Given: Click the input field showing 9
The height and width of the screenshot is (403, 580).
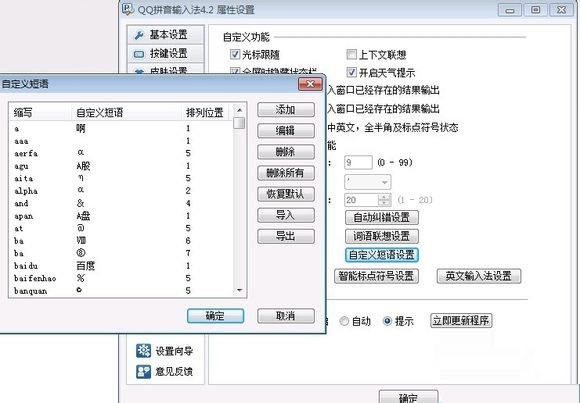Looking at the screenshot, I should tap(358, 162).
